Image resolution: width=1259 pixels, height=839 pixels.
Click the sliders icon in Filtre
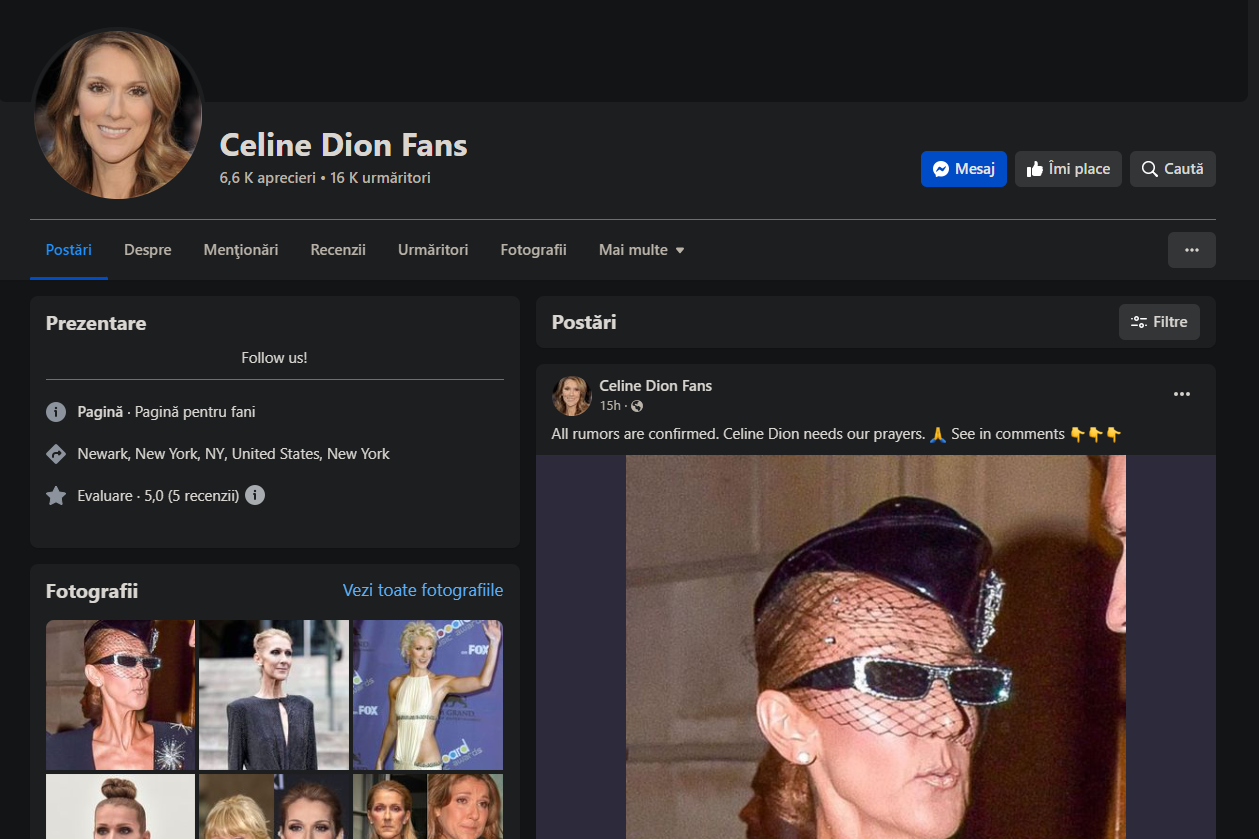coord(1138,322)
